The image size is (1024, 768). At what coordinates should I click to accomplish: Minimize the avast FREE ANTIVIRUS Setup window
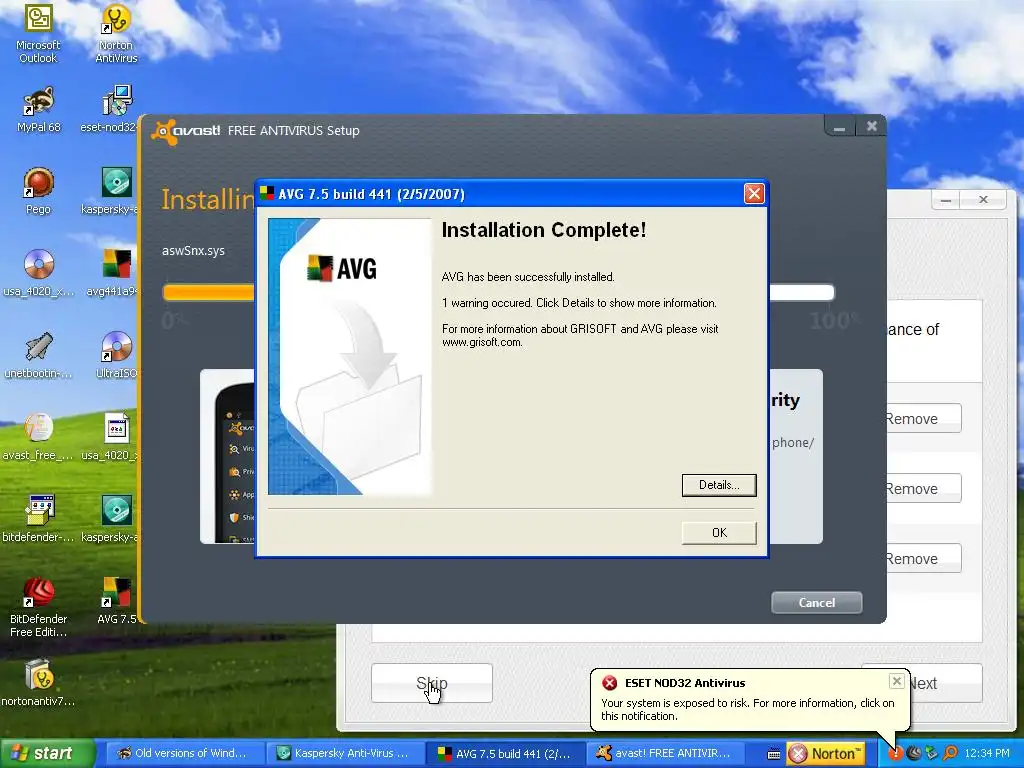[x=840, y=127]
